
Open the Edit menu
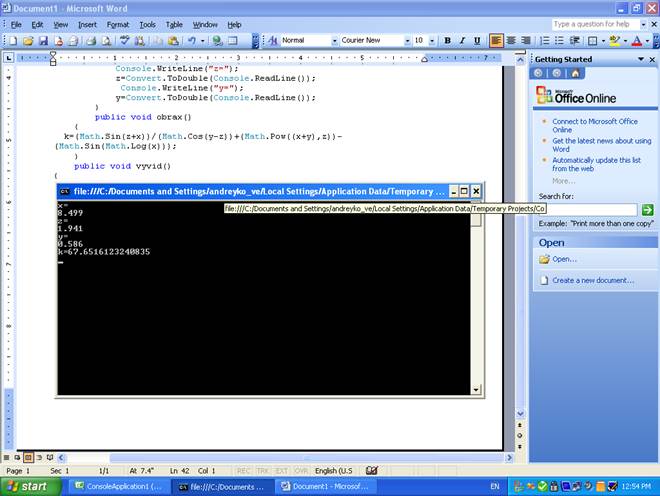tap(37, 25)
